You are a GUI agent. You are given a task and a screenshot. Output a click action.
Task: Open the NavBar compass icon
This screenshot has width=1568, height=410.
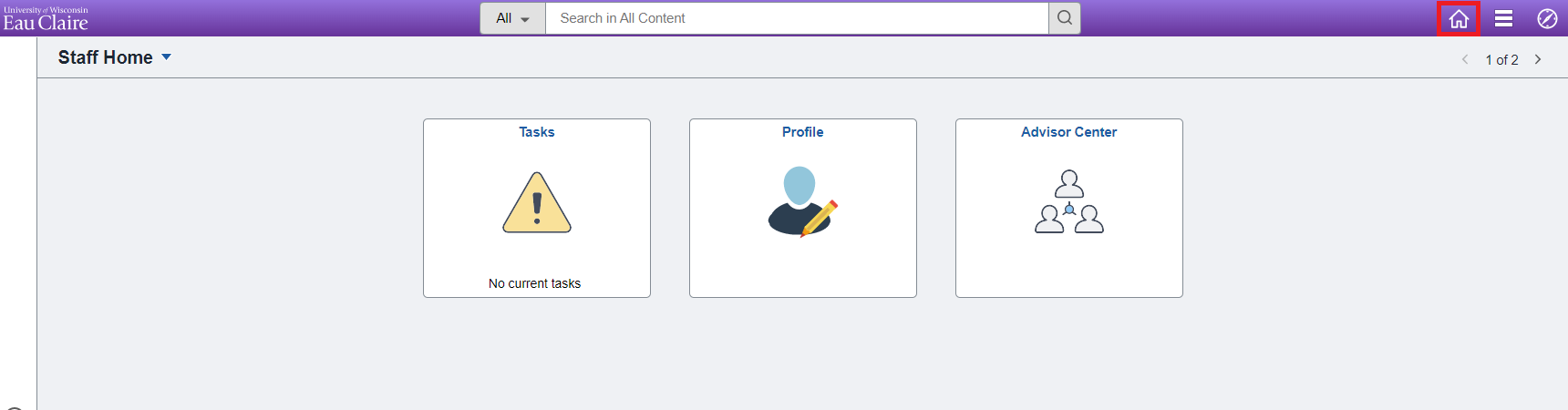point(1547,18)
